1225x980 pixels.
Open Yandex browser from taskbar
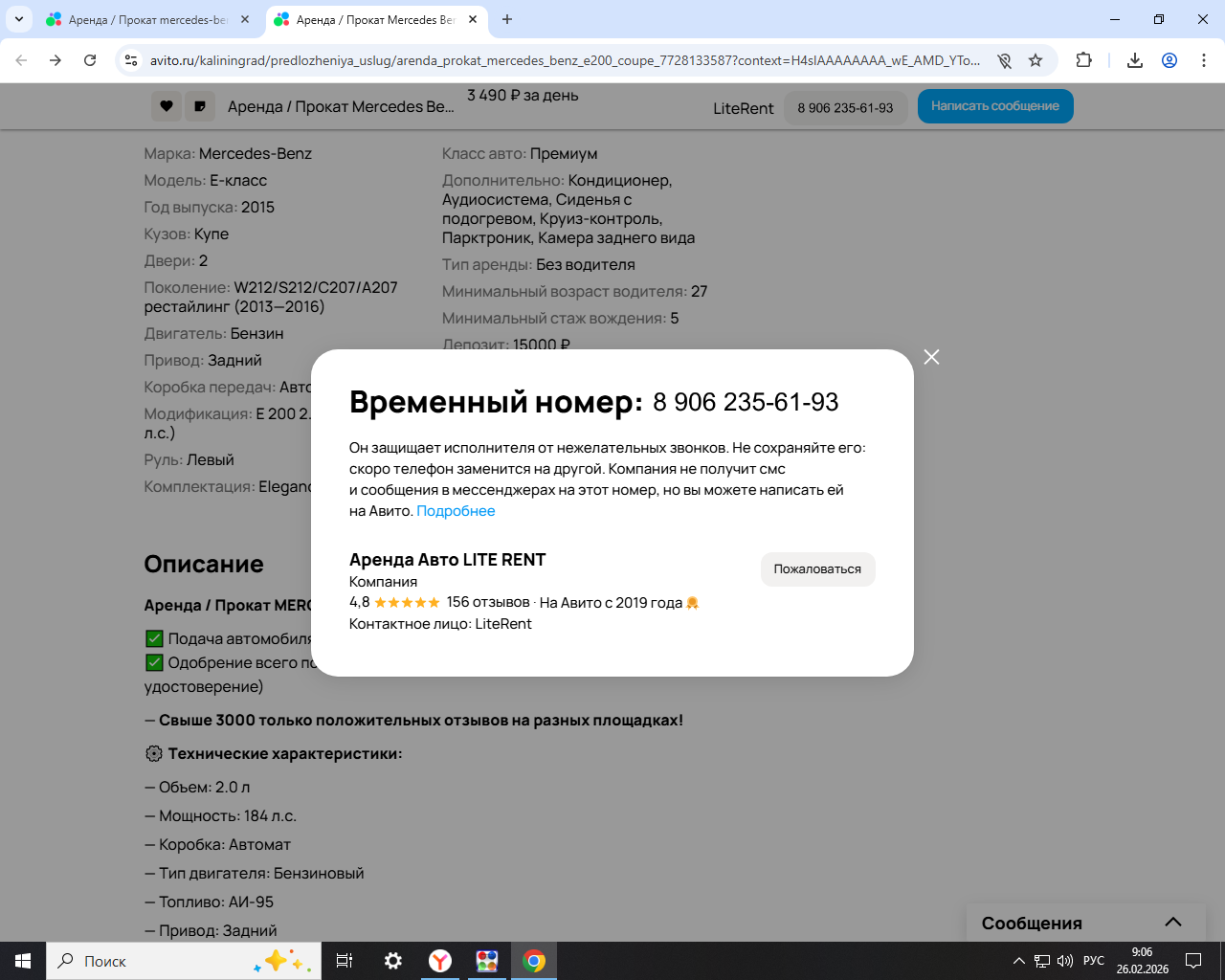point(440,961)
